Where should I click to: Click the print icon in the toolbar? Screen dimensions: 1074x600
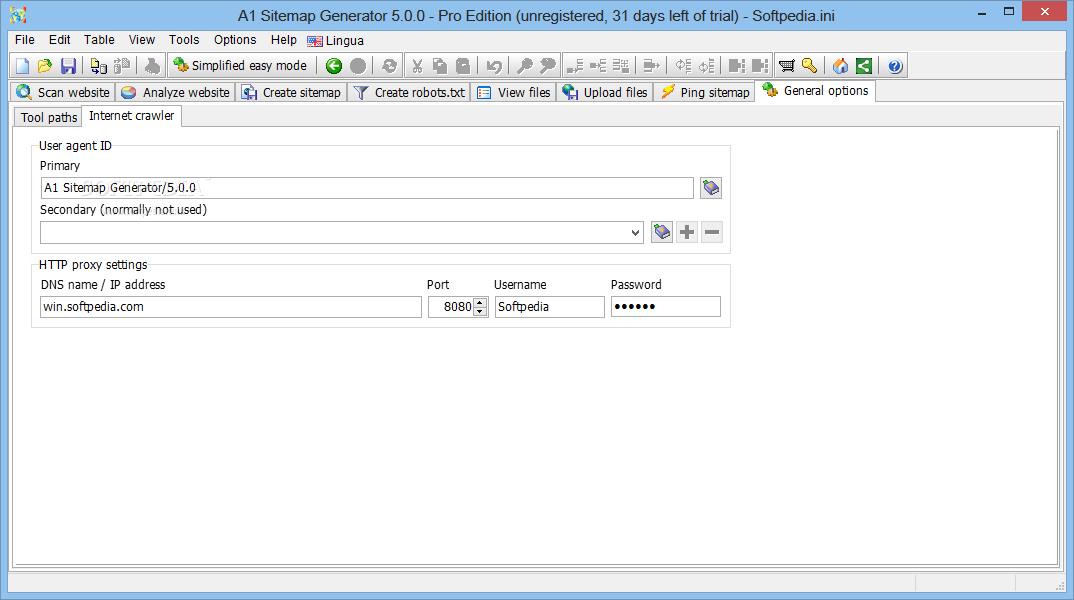pos(152,66)
